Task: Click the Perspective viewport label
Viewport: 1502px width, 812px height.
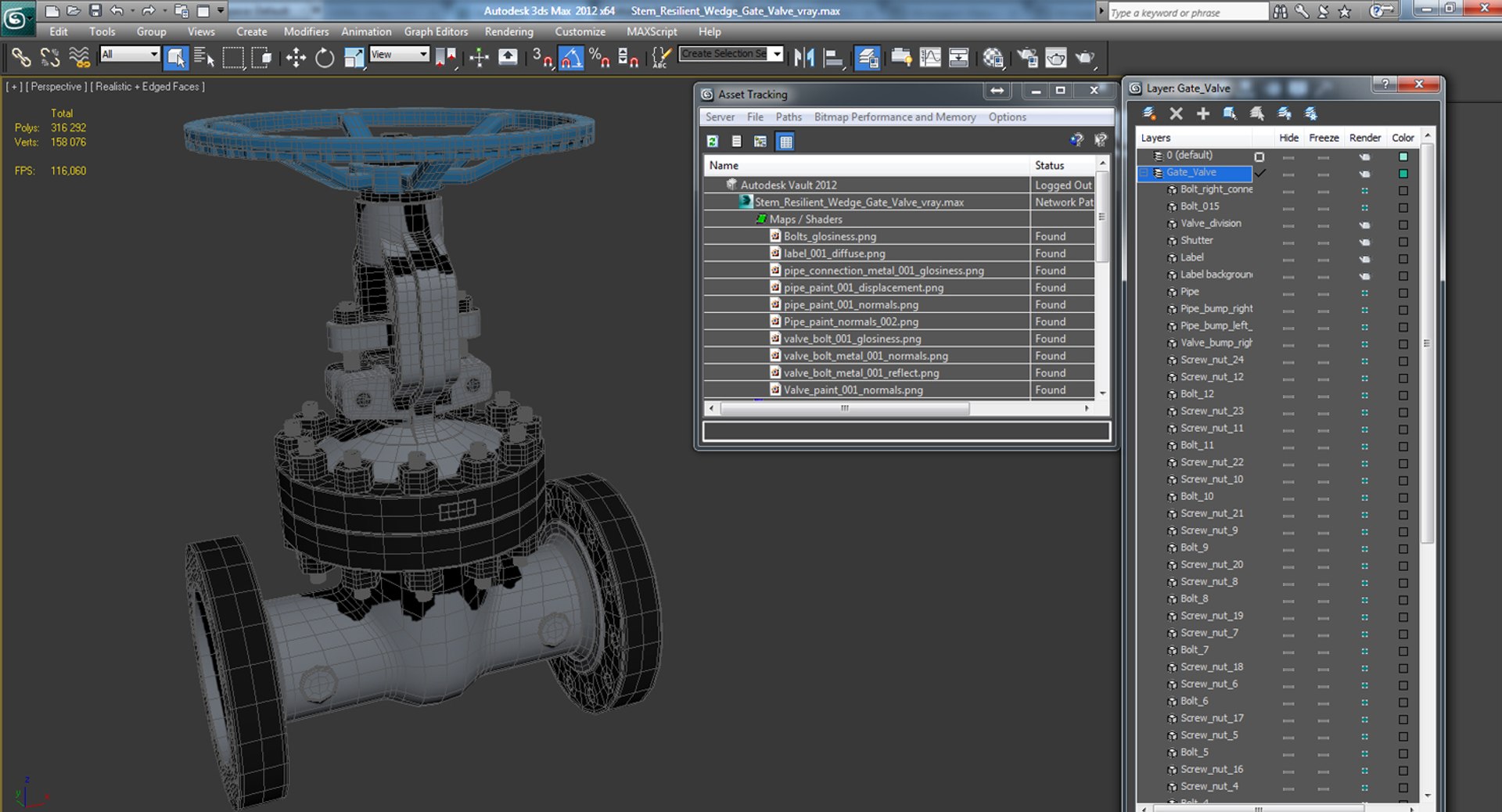Action: click(x=56, y=87)
